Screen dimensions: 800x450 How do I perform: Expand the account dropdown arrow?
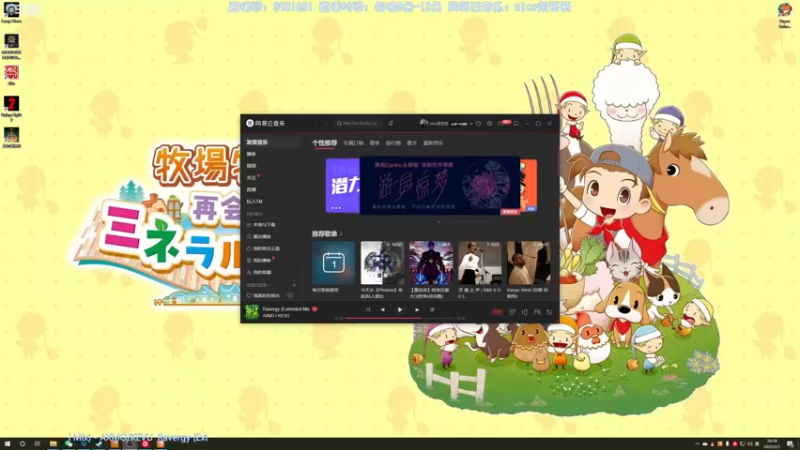(471, 123)
